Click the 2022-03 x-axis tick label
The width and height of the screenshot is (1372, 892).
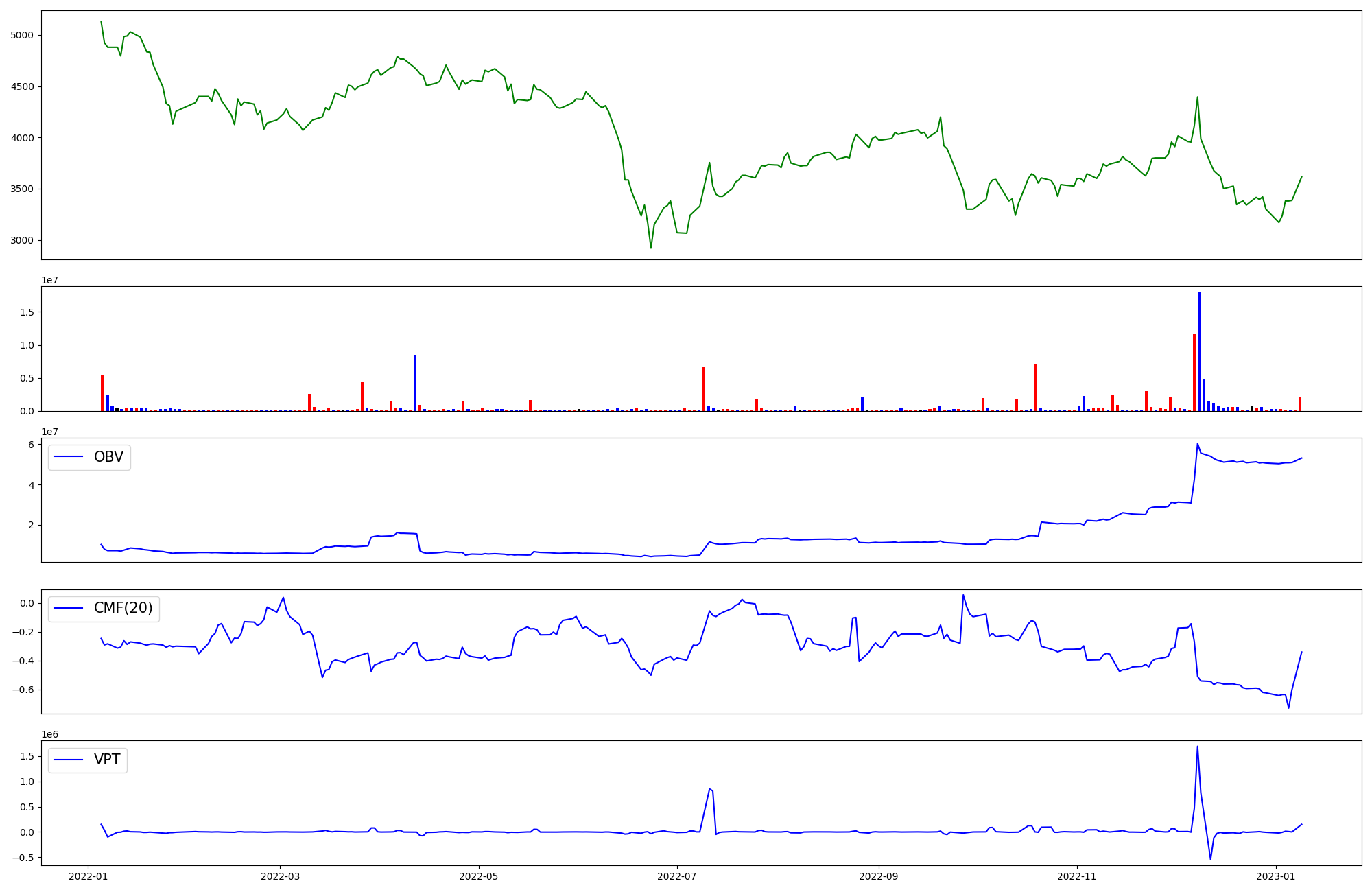(280, 876)
